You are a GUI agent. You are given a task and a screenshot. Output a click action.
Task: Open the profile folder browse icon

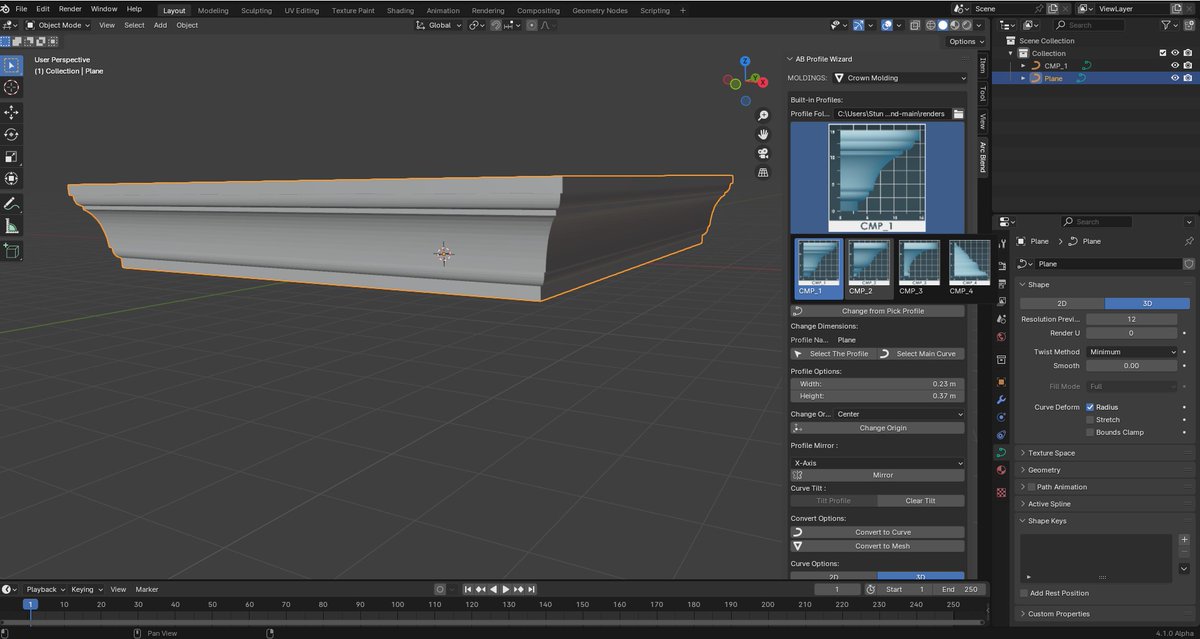[957, 114]
